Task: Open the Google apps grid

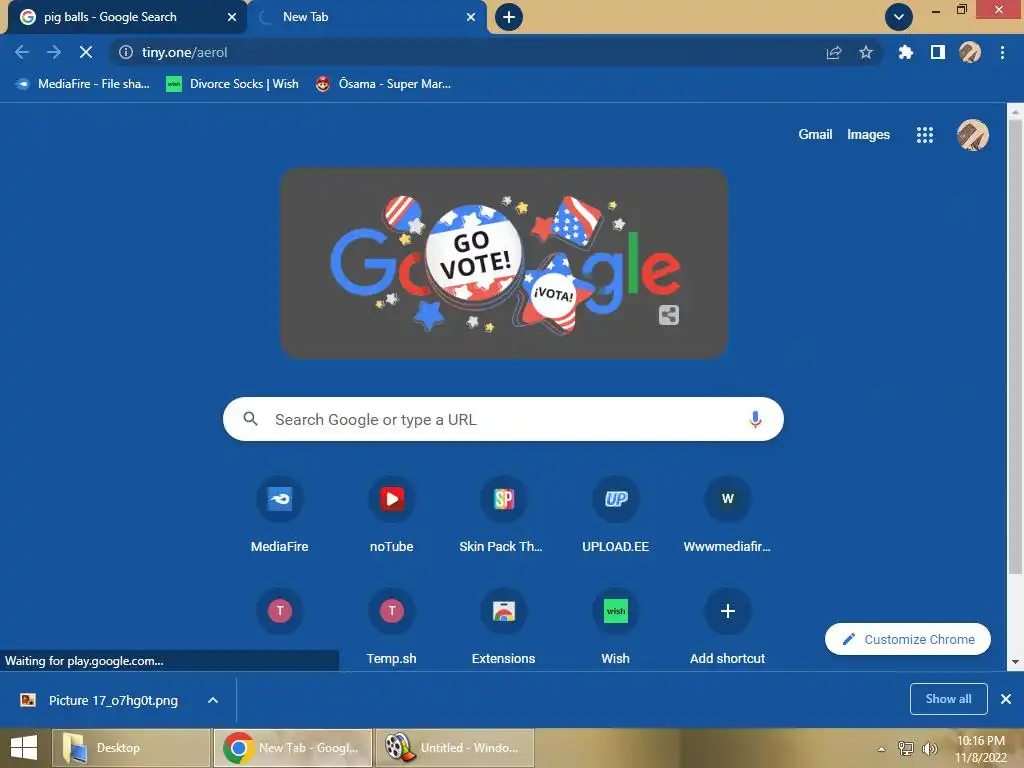Action: (x=925, y=135)
